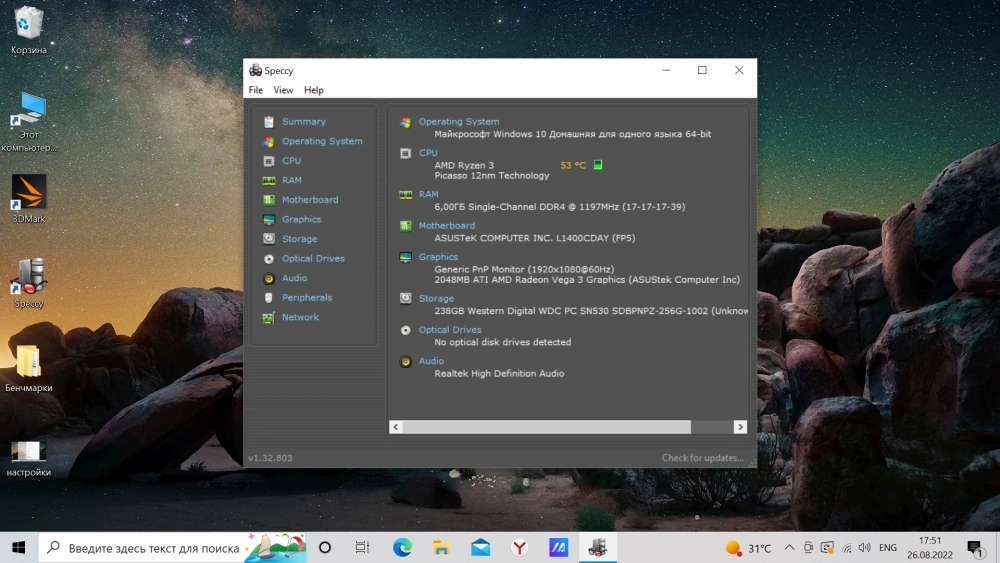
Task: Open Storage icon in the sidebar
Action: pyautogui.click(x=269, y=239)
